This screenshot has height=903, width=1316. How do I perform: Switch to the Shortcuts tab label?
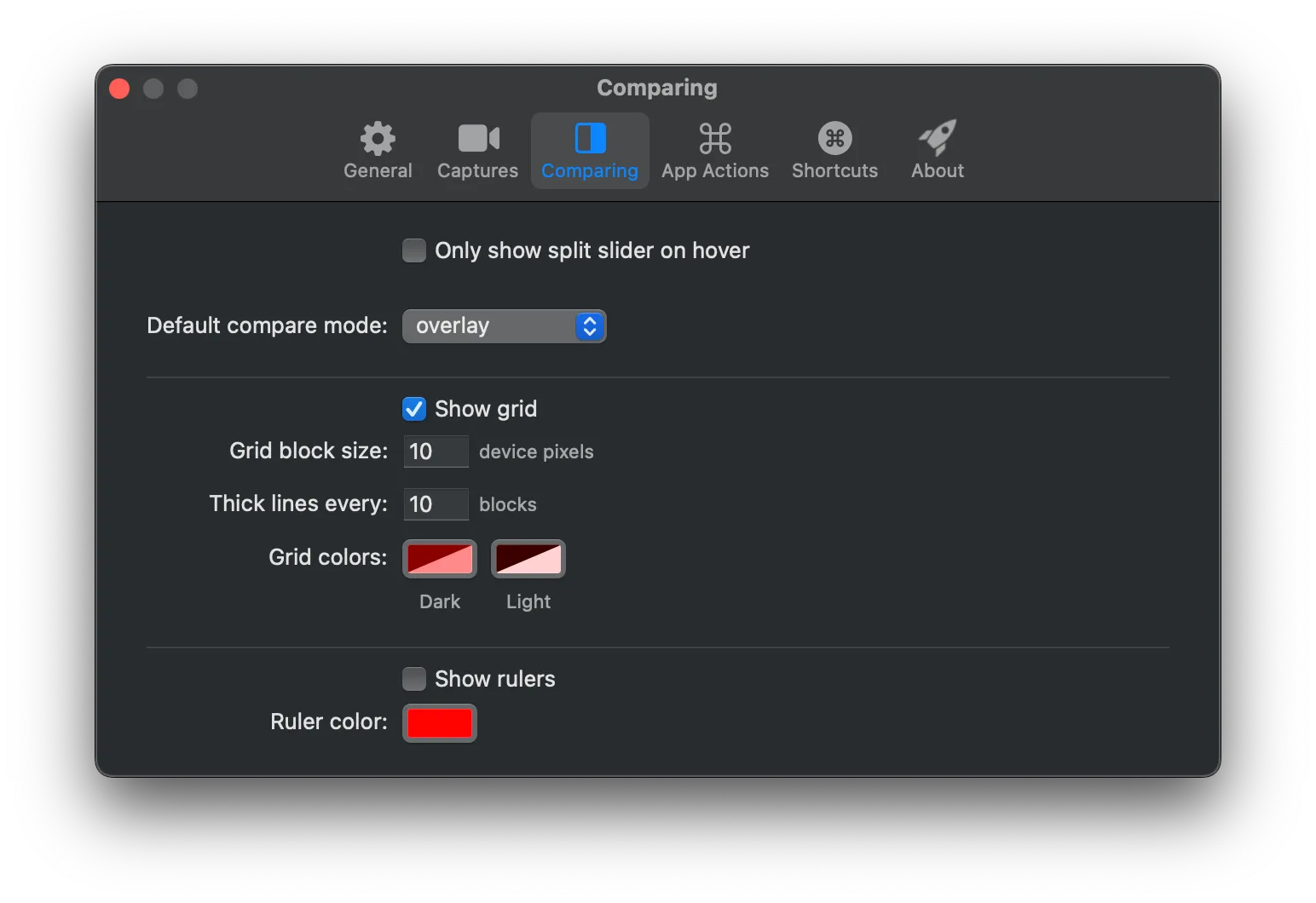[x=834, y=171]
